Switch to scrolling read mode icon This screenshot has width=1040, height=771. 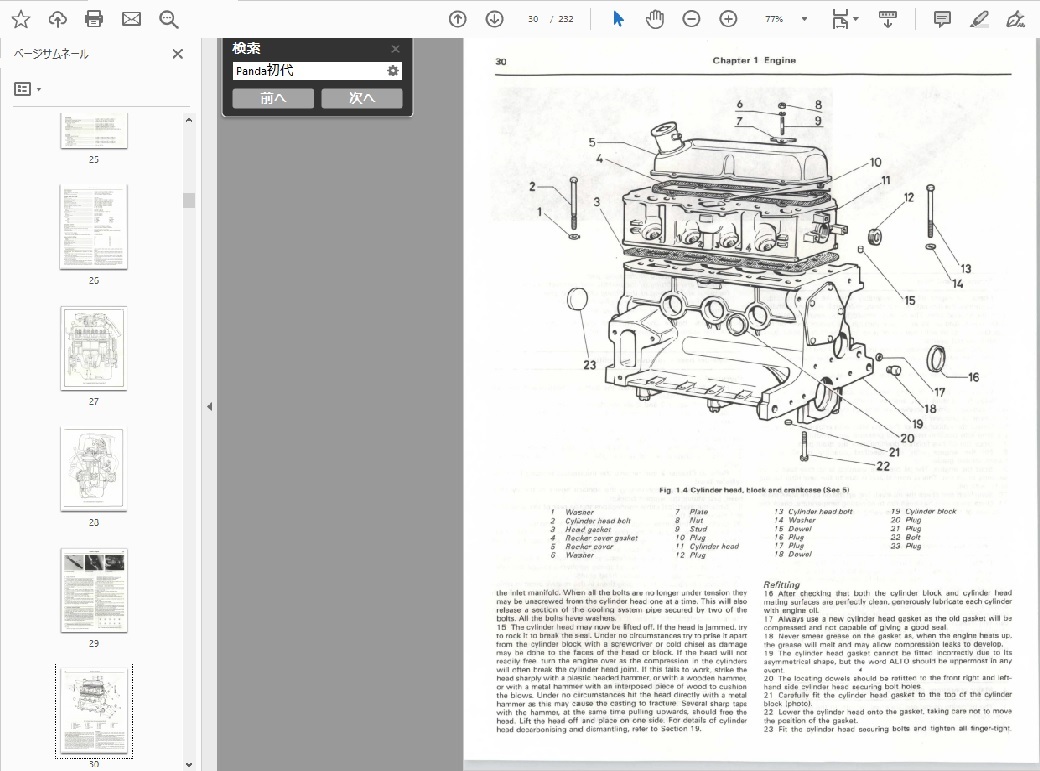click(887, 19)
